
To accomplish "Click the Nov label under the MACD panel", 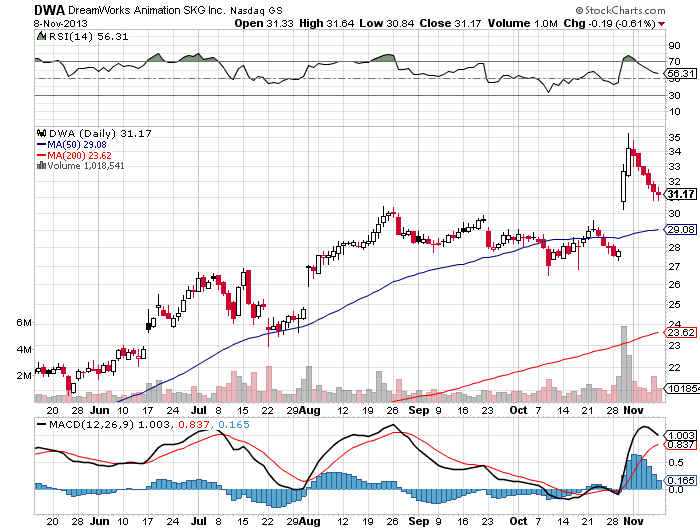I will click(x=633, y=521).
